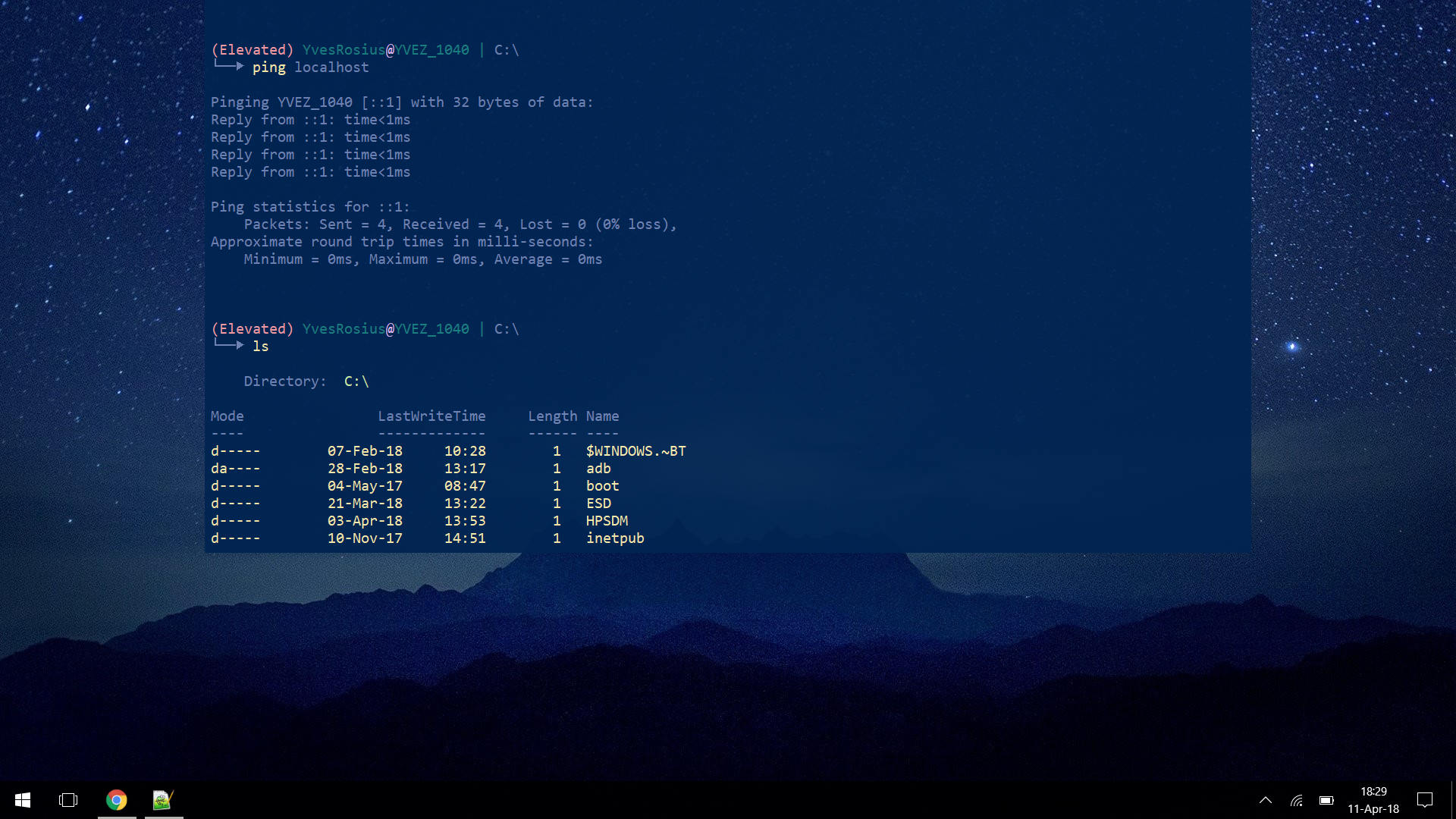Click the '04-May-17' date entry
1456x819 pixels.
pos(365,486)
